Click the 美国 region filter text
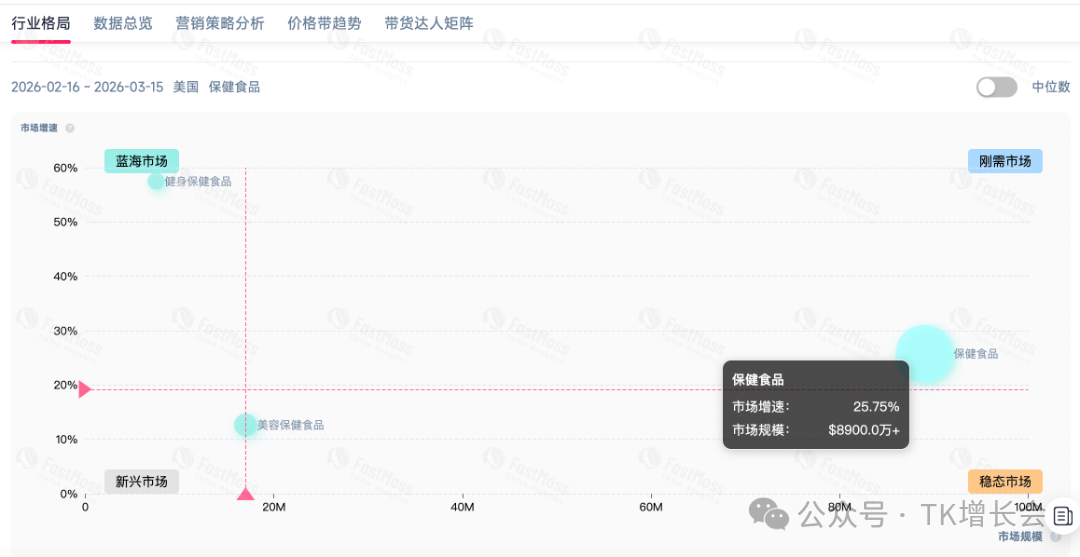 pos(186,87)
